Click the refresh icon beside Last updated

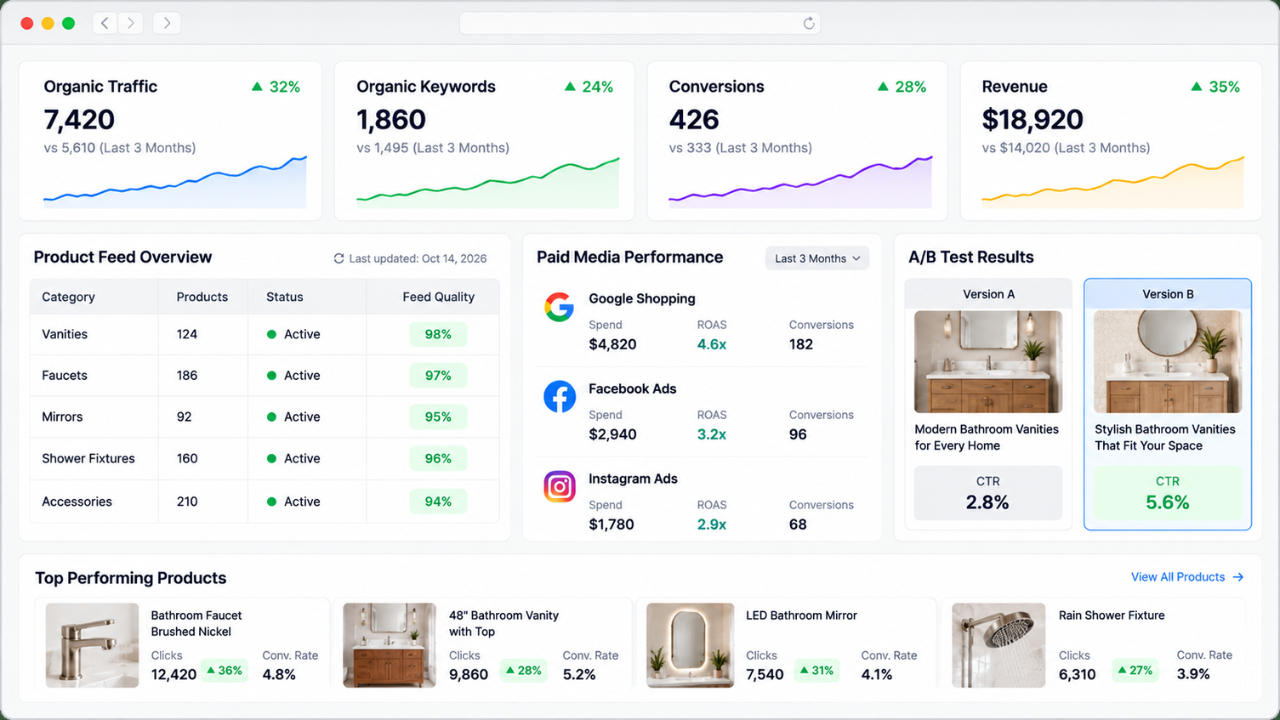click(x=339, y=259)
